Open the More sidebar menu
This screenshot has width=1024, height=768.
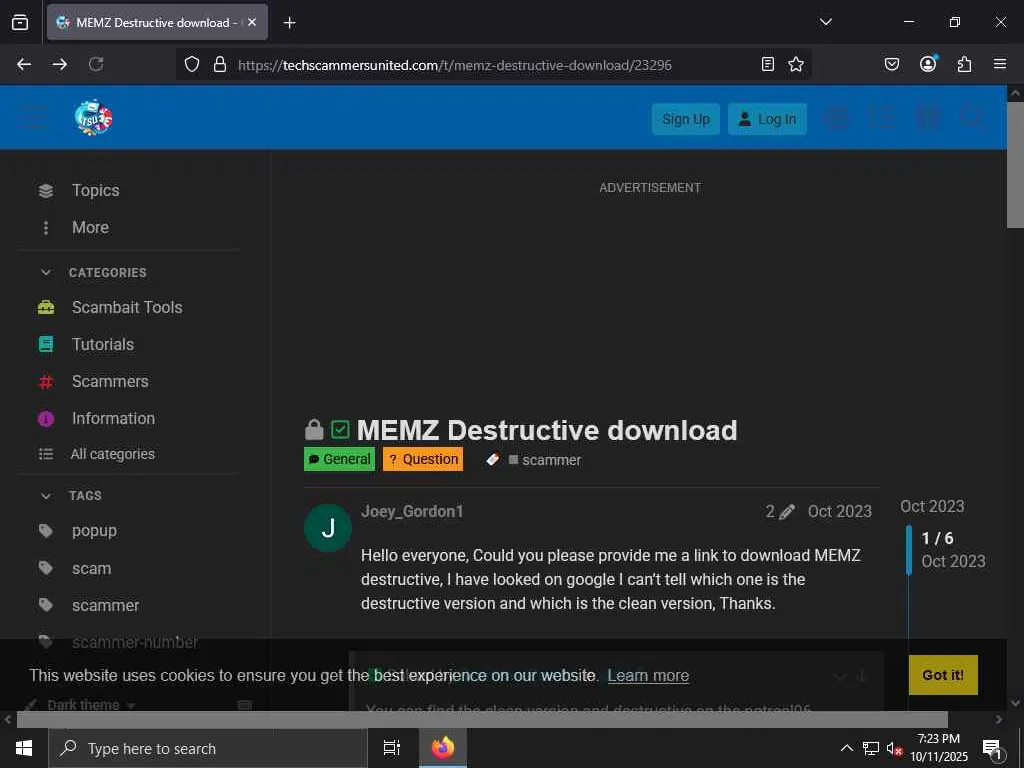click(x=90, y=227)
